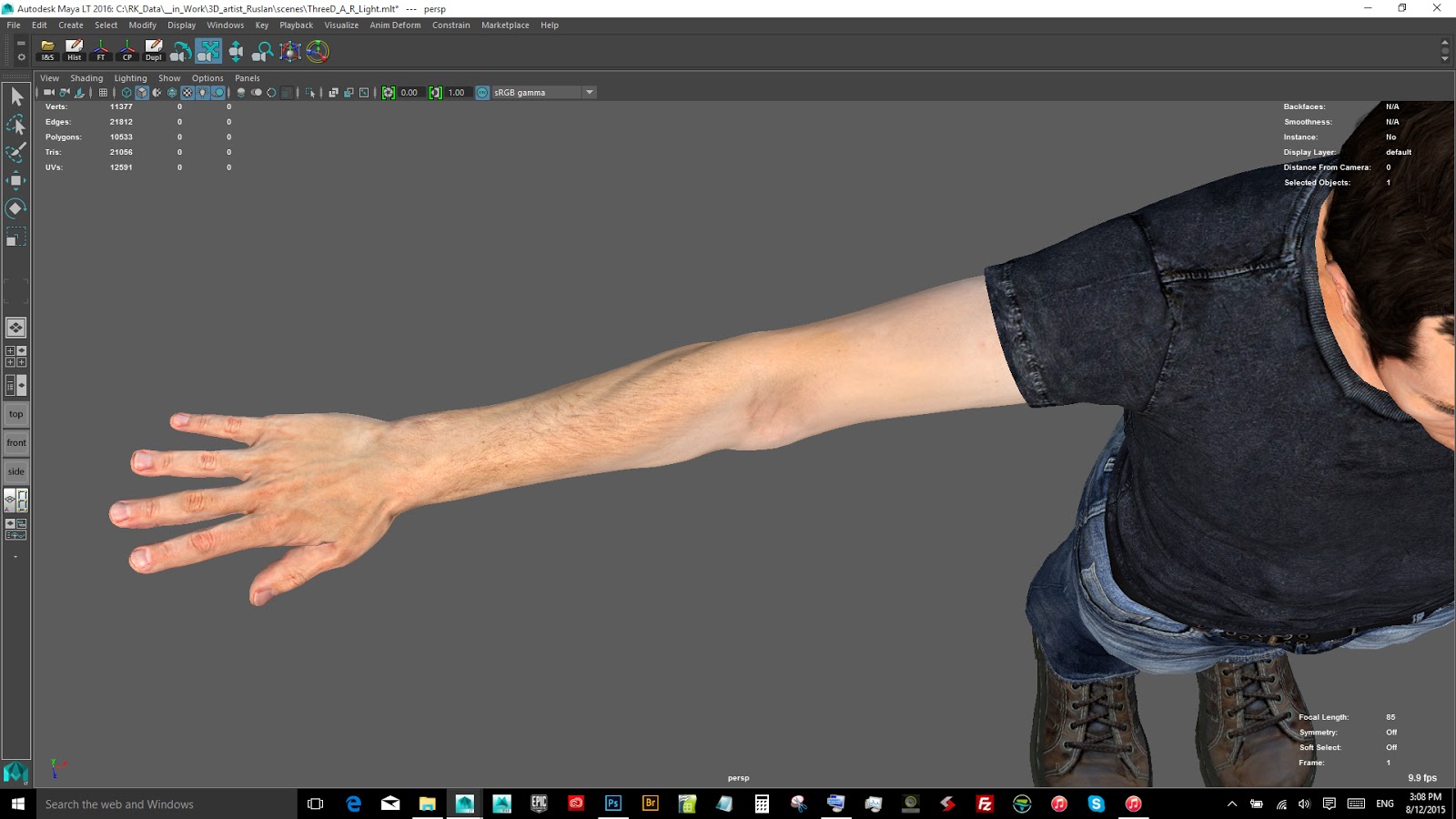Image resolution: width=1456 pixels, height=819 pixels.
Task: Toggle the color management On button
Action: 483,93
